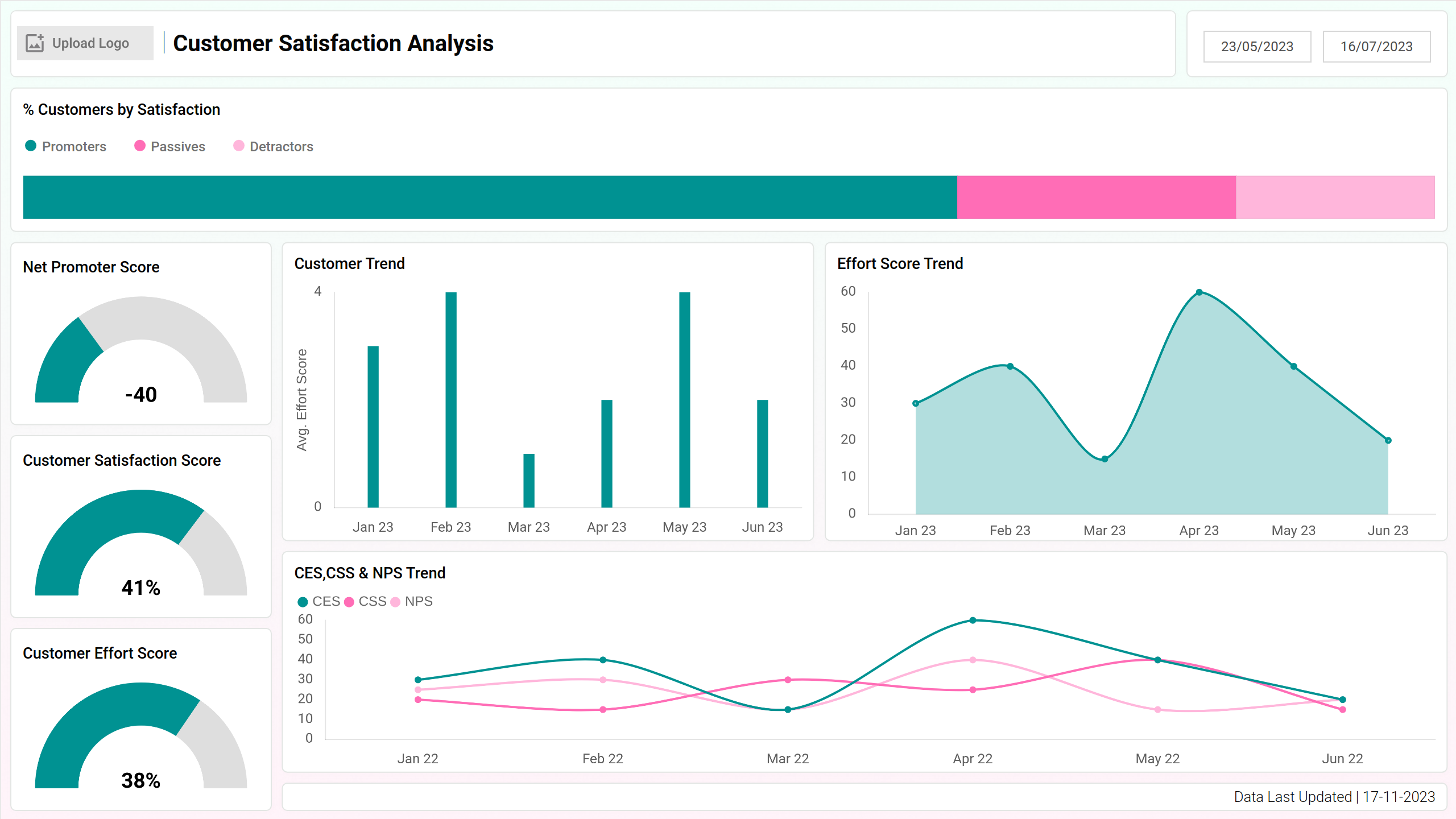Toggle the CES legend item
This screenshot has height=819, width=1456.
pyautogui.click(x=319, y=602)
